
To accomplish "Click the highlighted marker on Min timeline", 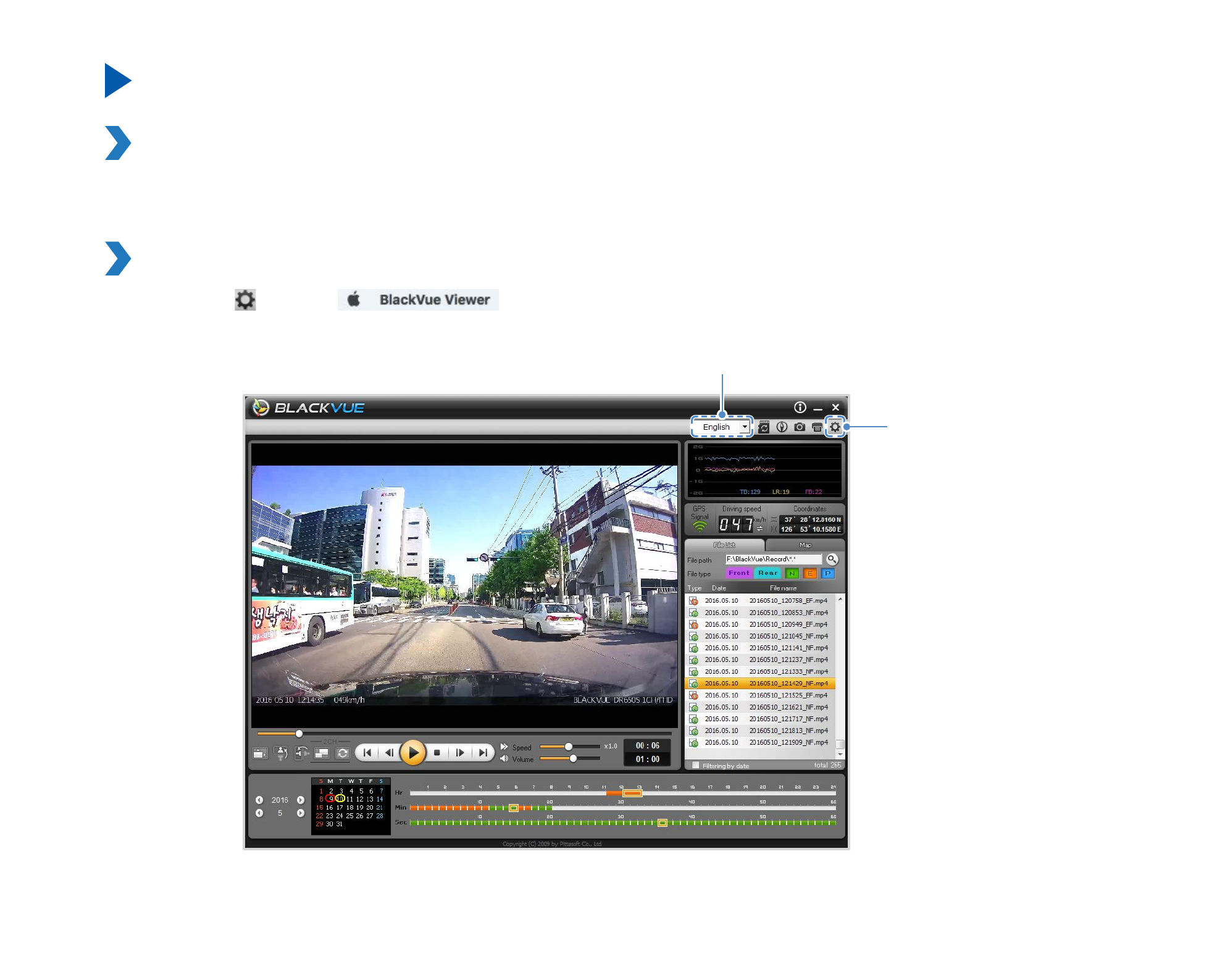I will tap(514, 808).
